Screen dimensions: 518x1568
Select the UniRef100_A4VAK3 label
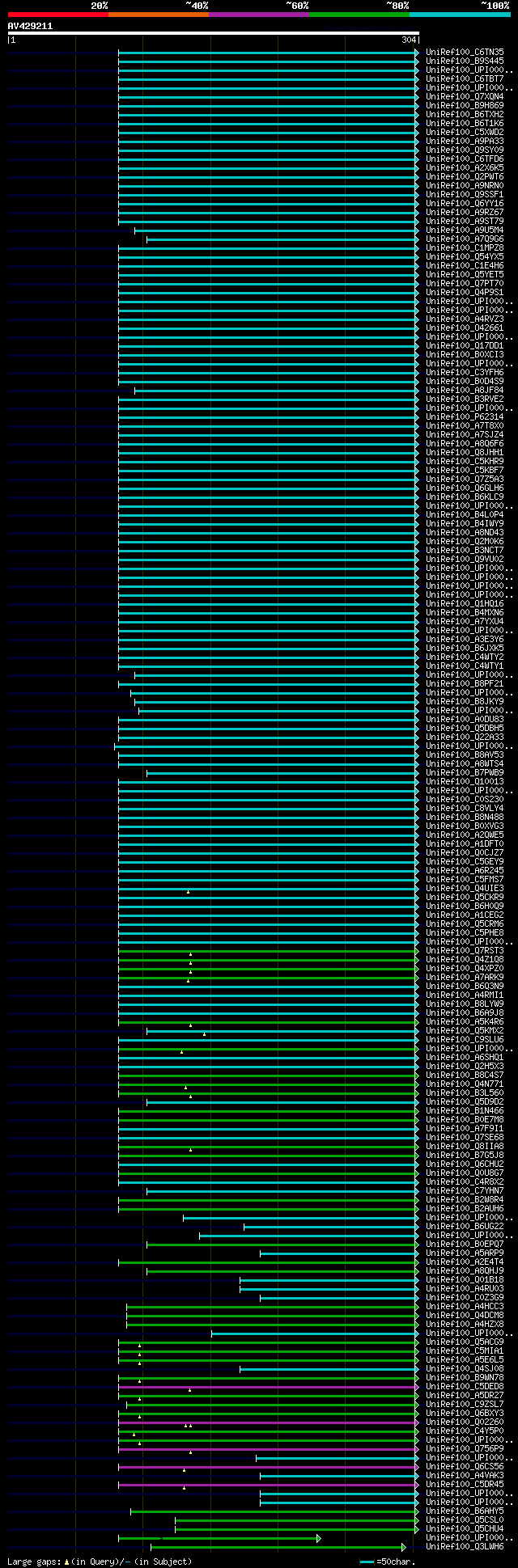pos(465,1475)
